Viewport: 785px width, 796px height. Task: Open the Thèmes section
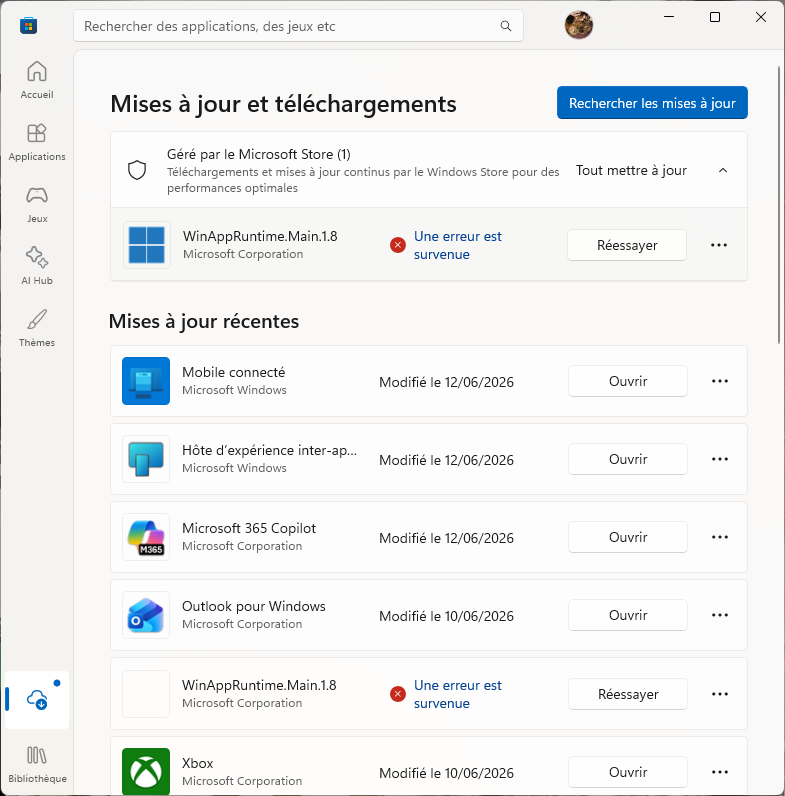[37, 328]
